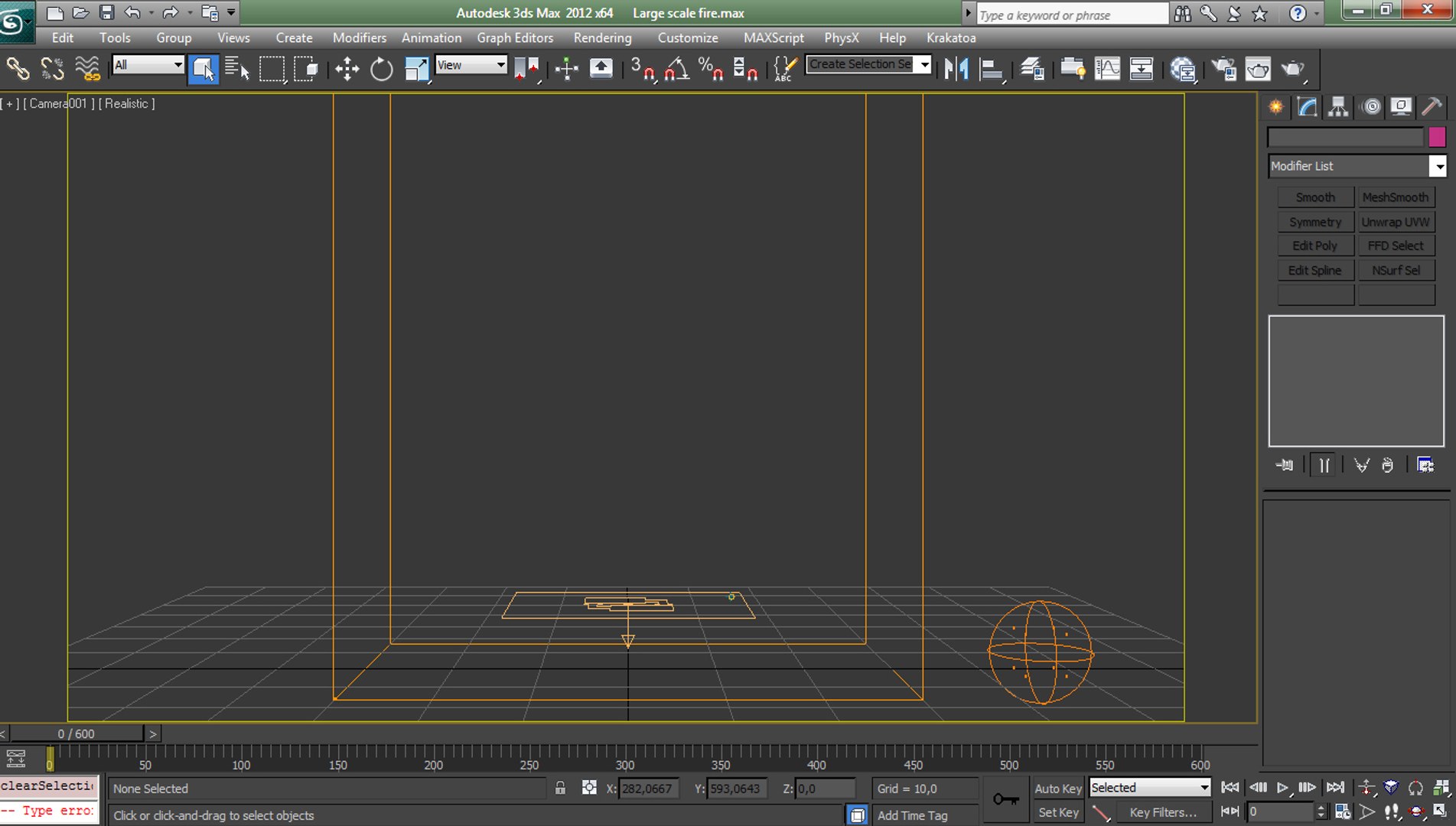
Task: Select the Move transform tool
Action: point(347,69)
